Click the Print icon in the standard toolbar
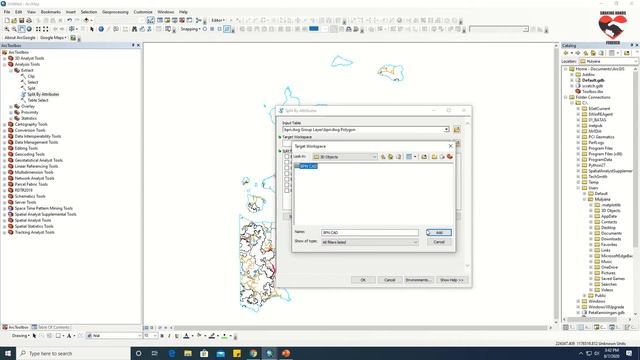This screenshot has height=360, width=640. [x=29, y=20]
